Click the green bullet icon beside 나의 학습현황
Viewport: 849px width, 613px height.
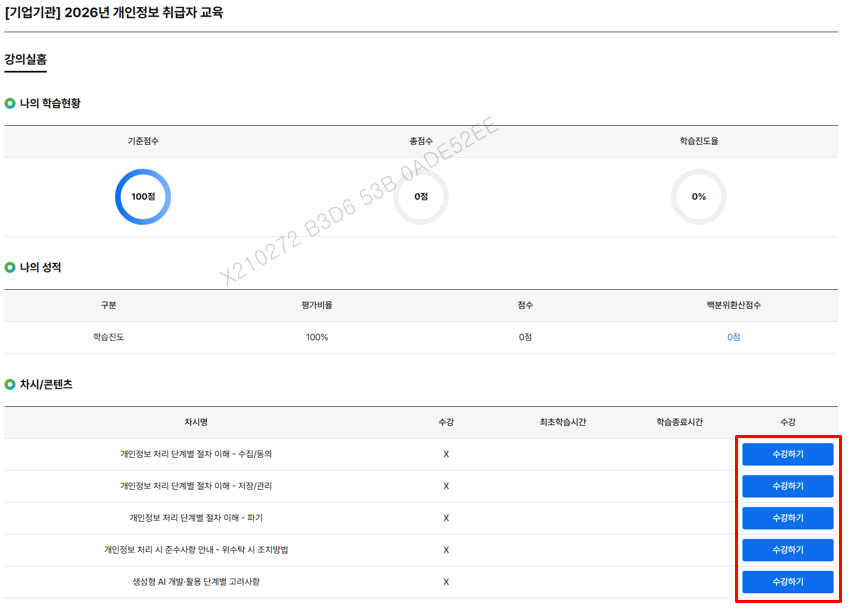tap(10, 103)
